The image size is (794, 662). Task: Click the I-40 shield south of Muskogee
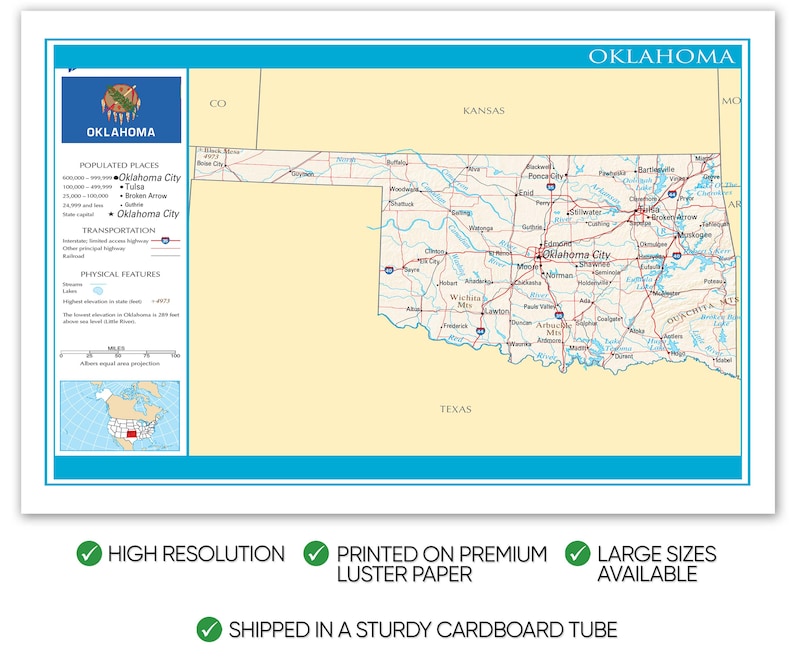(x=677, y=256)
